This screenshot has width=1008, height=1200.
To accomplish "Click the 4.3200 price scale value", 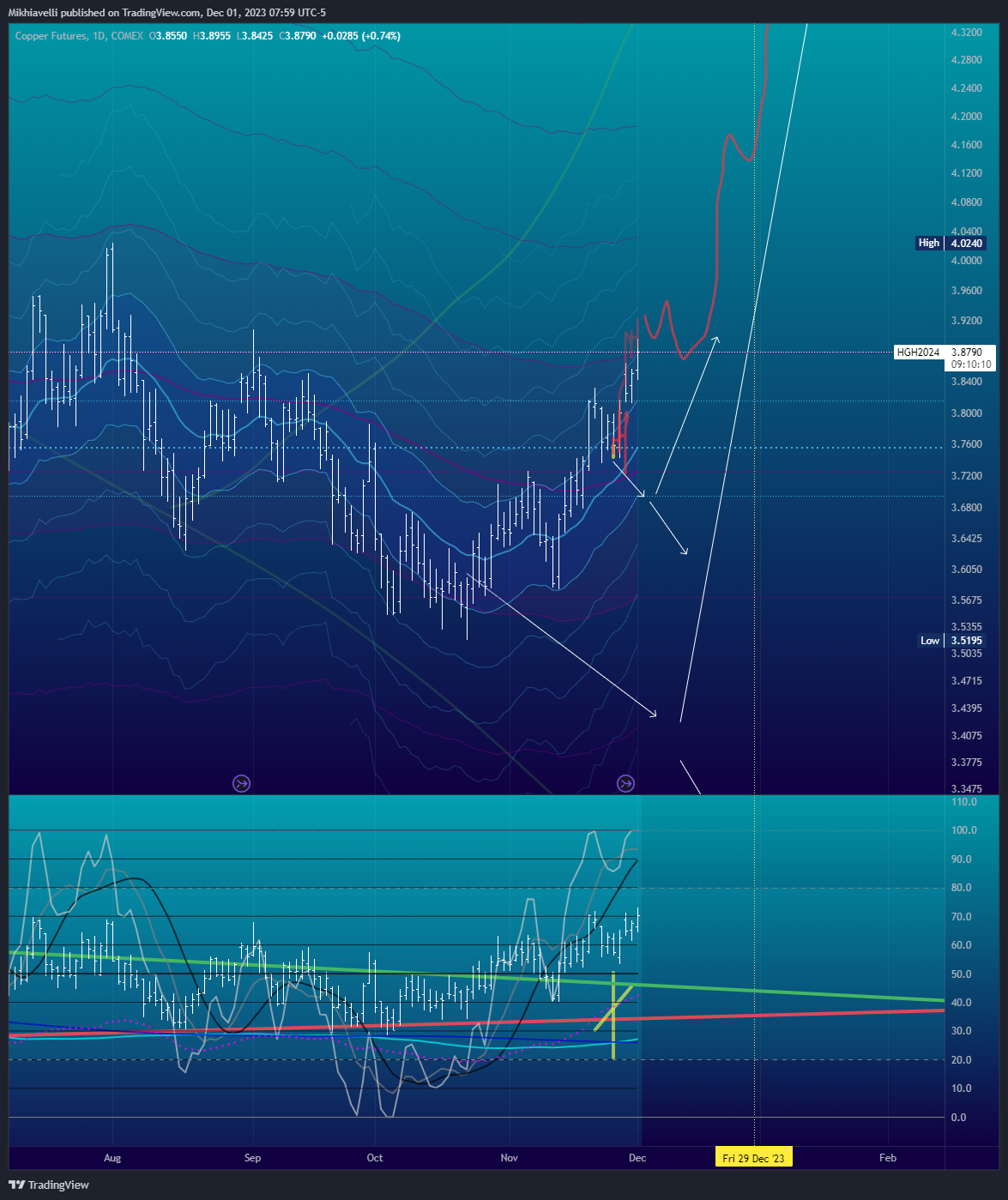I will pos(967,32).
